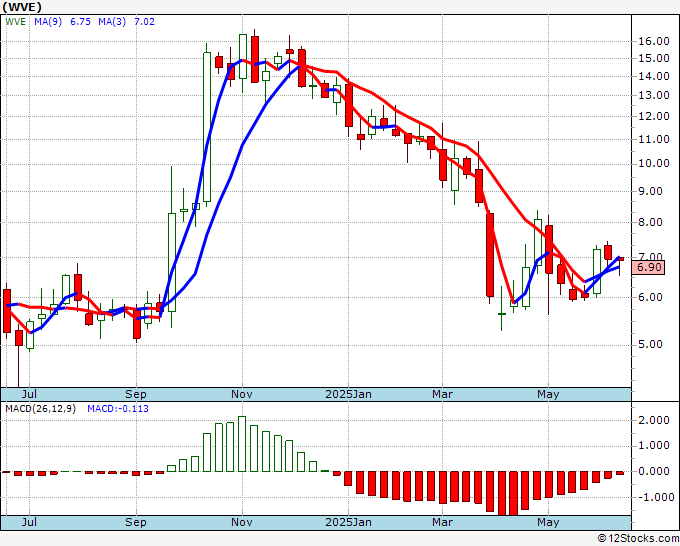Click the 7.02 moving average value
The height and width of the screenshot is (546, 680).
144,22
